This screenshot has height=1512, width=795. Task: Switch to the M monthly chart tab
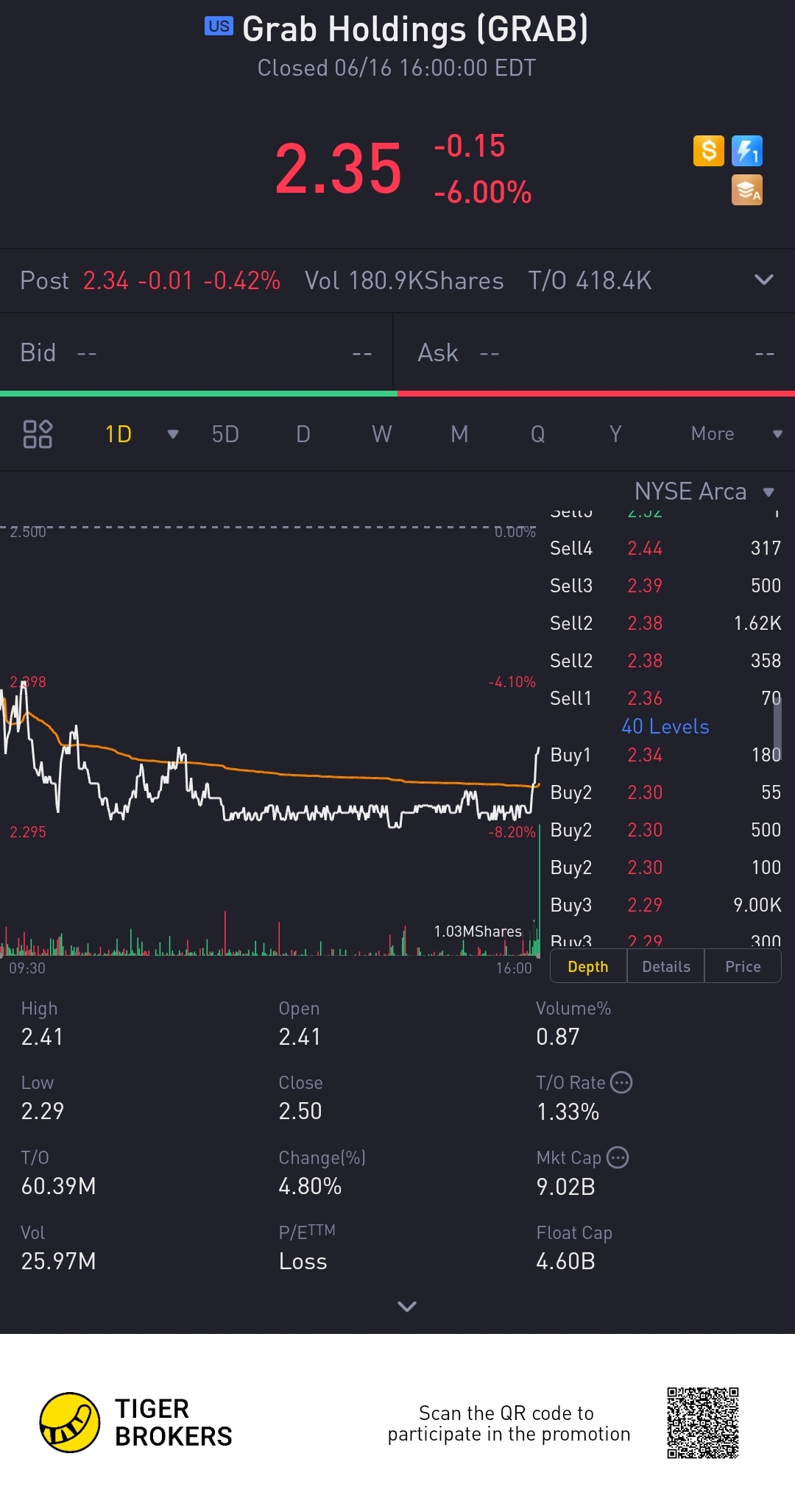click(459, 434)
